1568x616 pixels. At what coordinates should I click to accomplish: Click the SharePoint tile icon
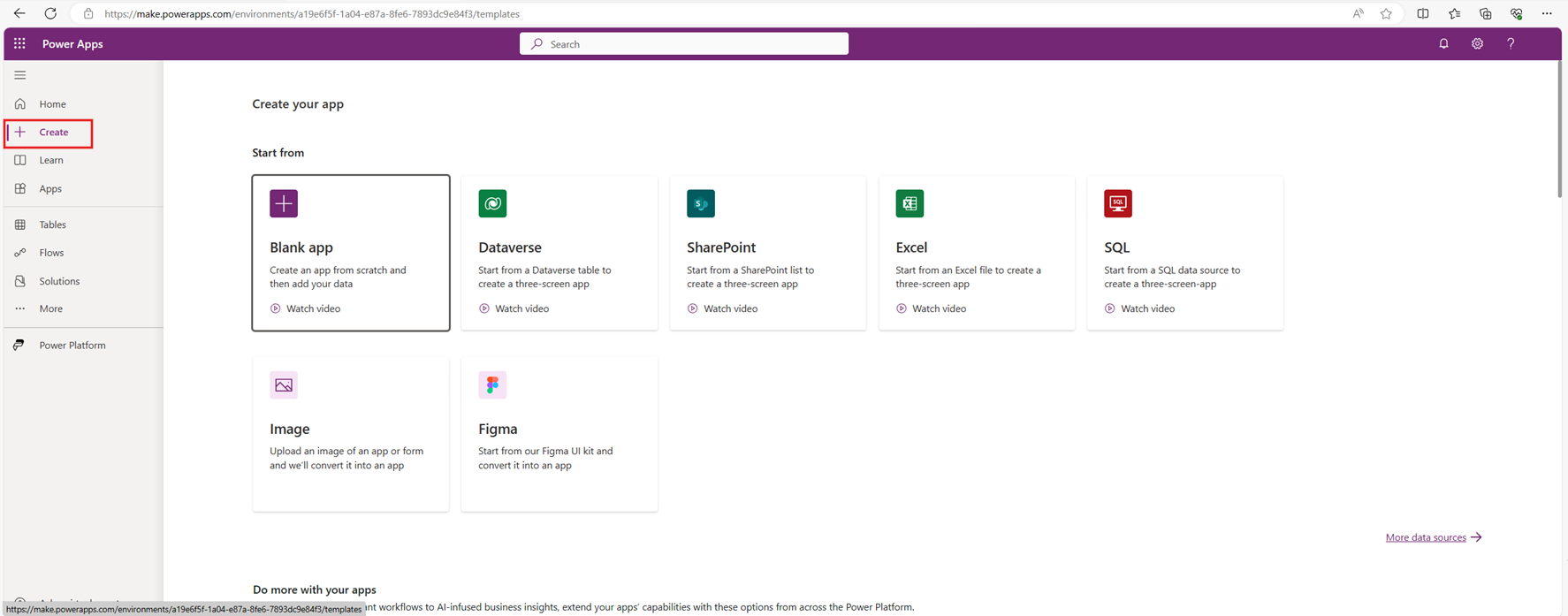point(701,203)
